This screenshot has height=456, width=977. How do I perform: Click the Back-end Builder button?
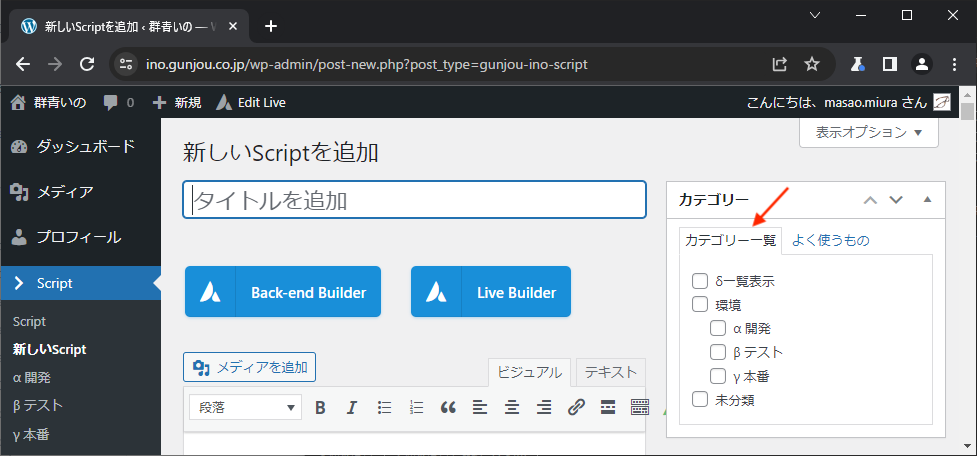(283, 292)
